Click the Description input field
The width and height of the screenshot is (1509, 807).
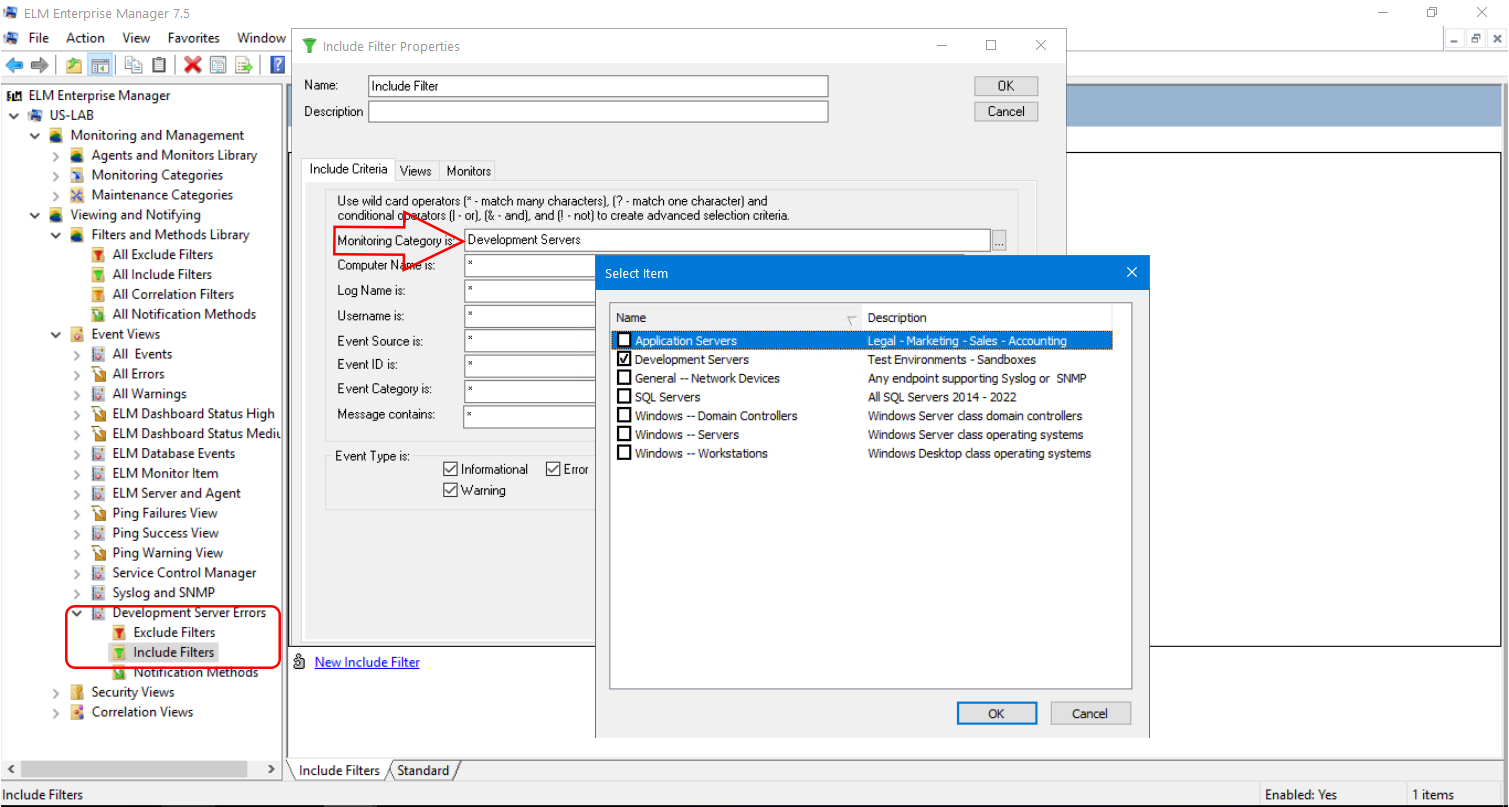[598, 112]
